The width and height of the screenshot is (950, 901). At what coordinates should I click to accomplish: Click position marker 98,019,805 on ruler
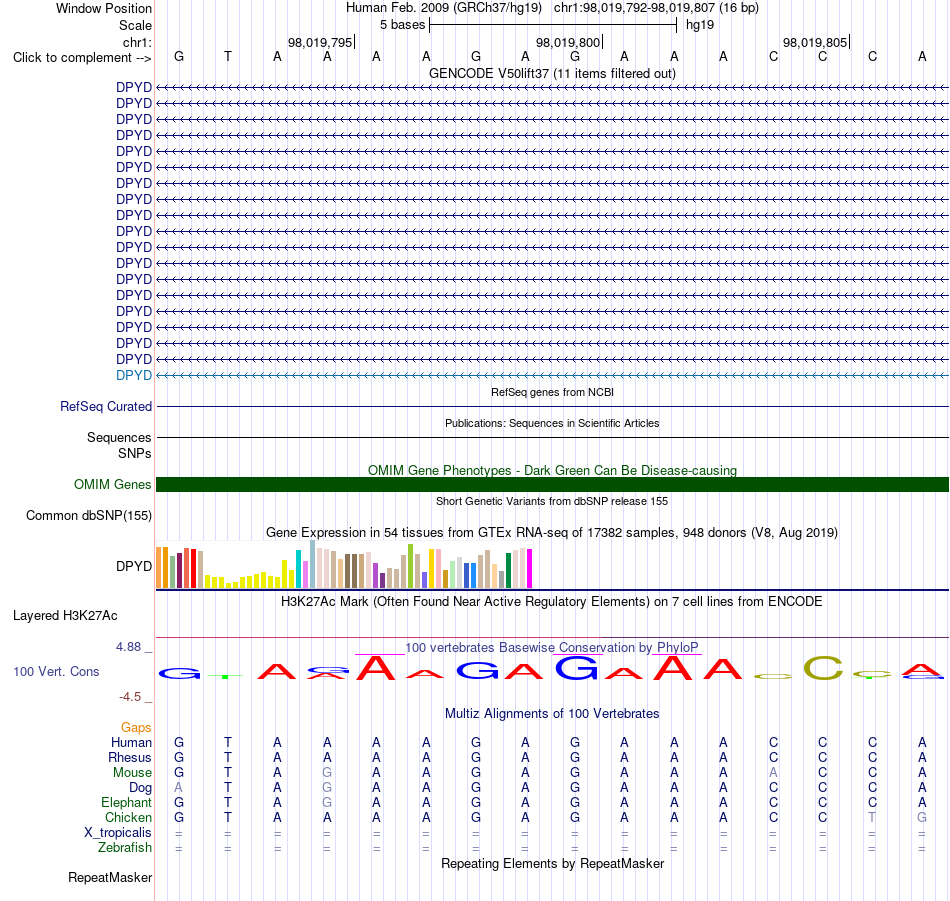tap(815, 42)
